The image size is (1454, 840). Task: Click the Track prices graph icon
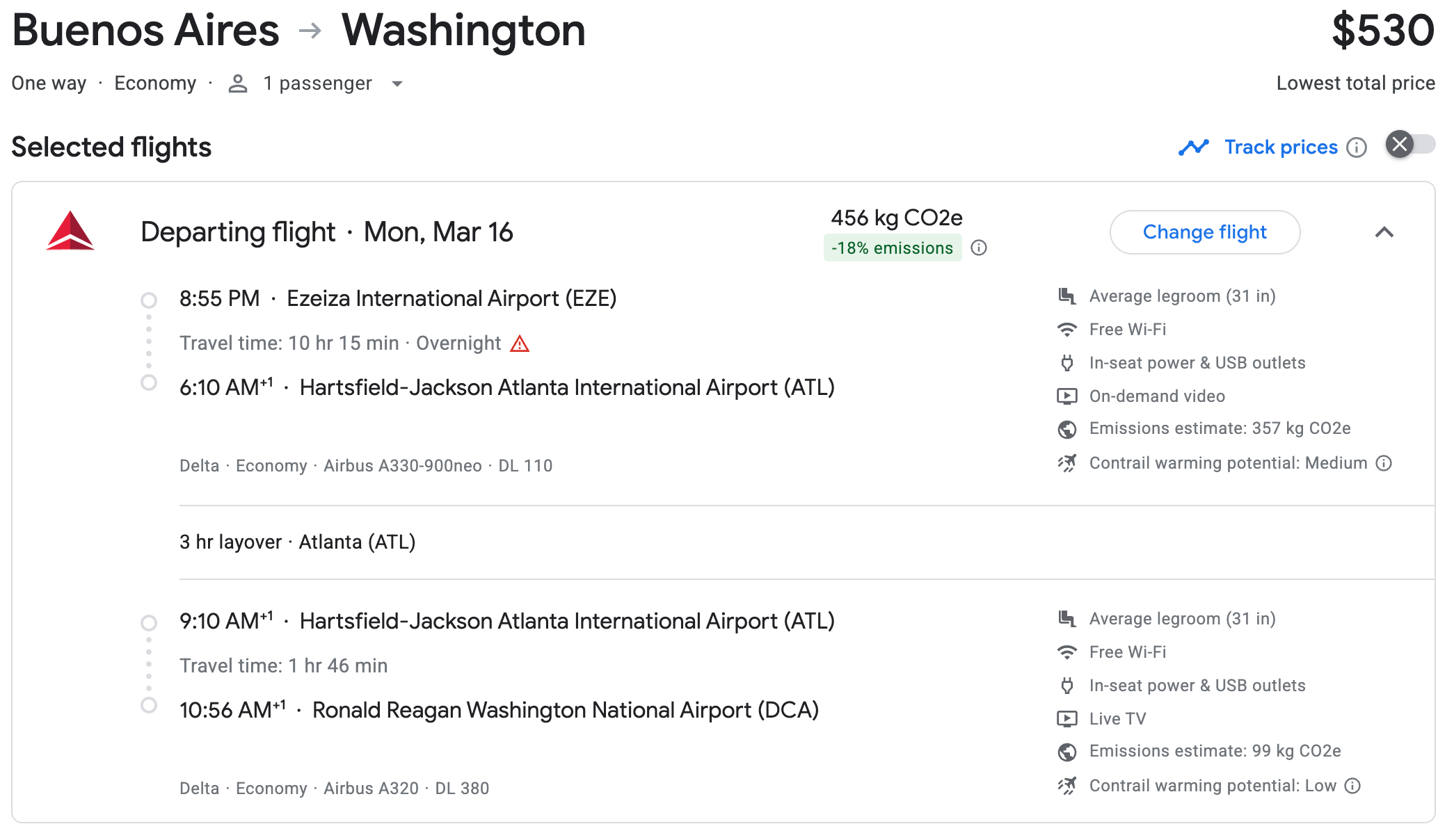tap(1194, 147)
